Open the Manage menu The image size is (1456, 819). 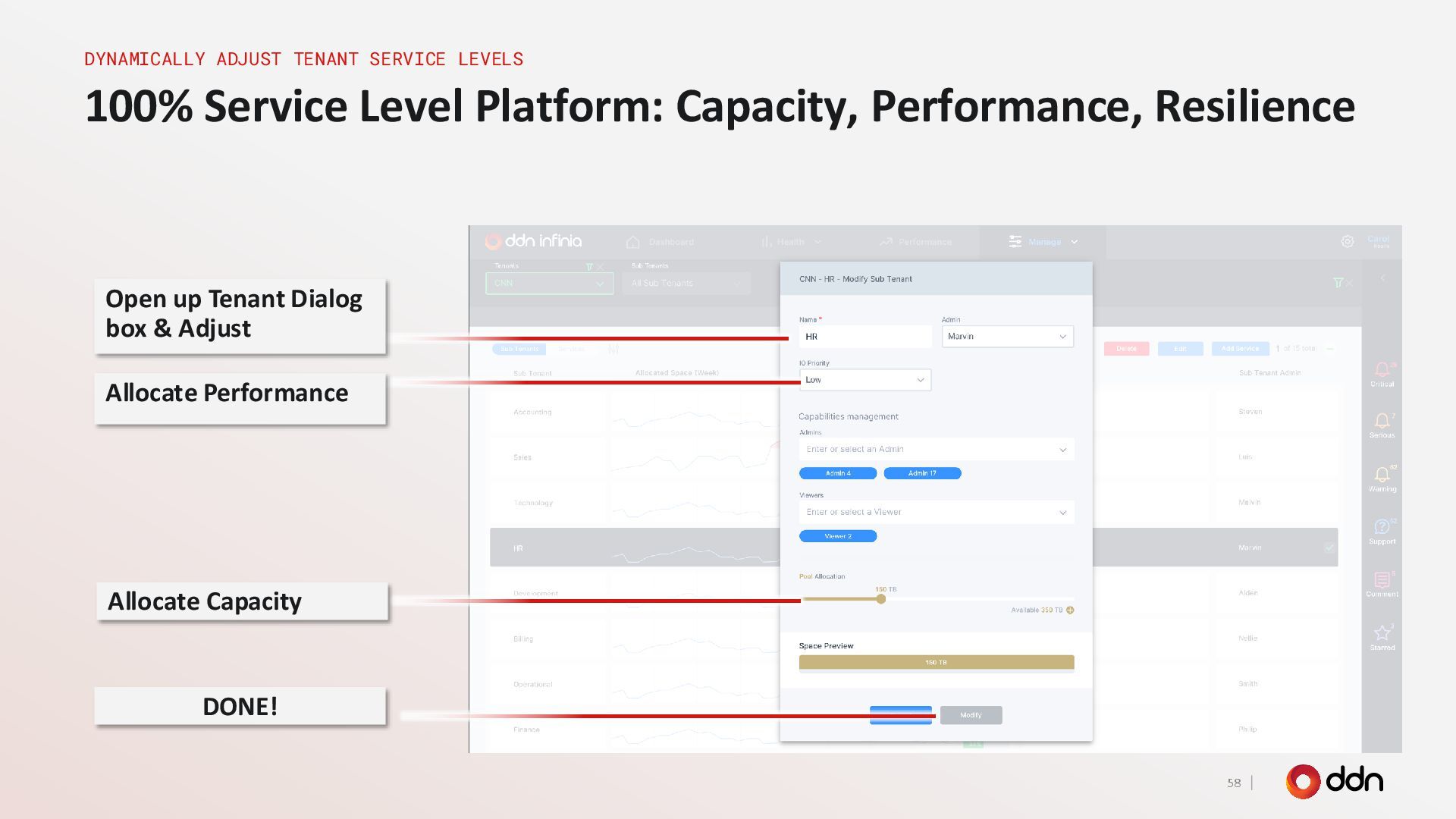1043,242
